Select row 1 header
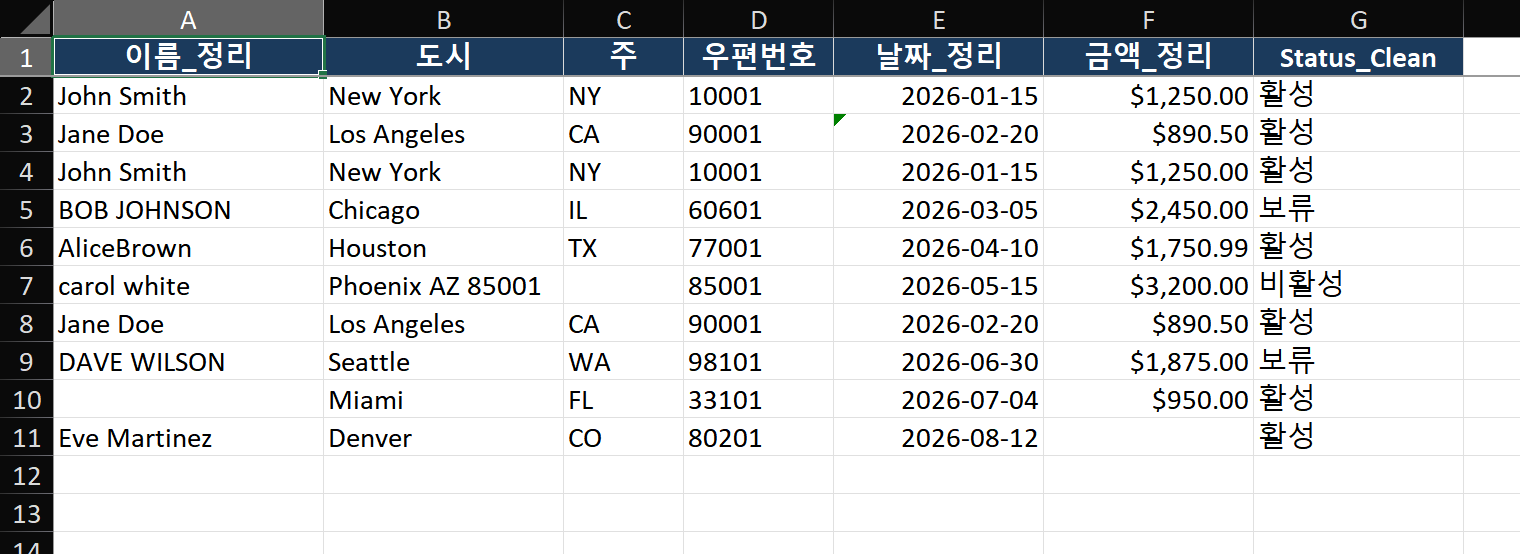This screenshot has height=554, width=1520. click(x=26, y=57)
